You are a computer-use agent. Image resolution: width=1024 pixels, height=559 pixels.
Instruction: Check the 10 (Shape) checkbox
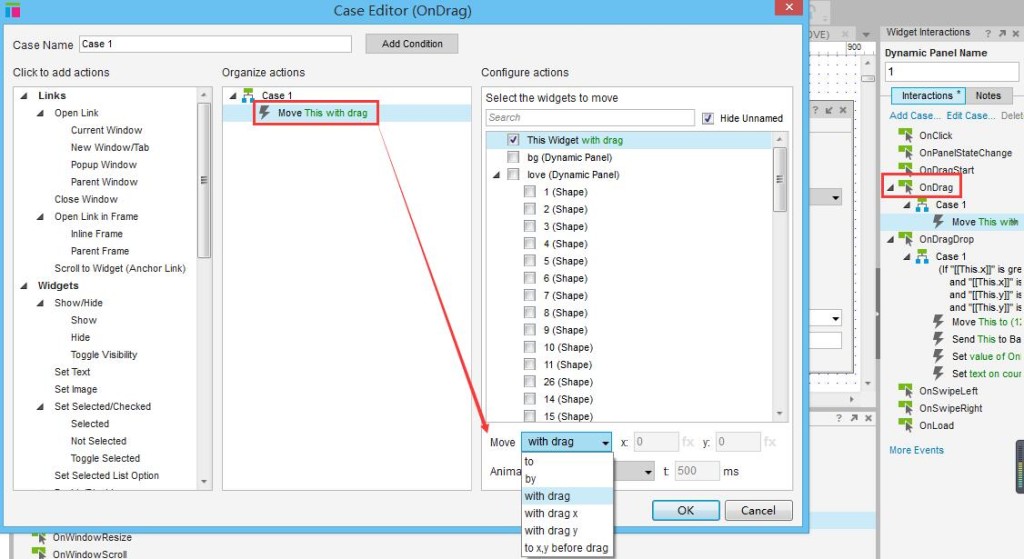click(x=530, y=347)
